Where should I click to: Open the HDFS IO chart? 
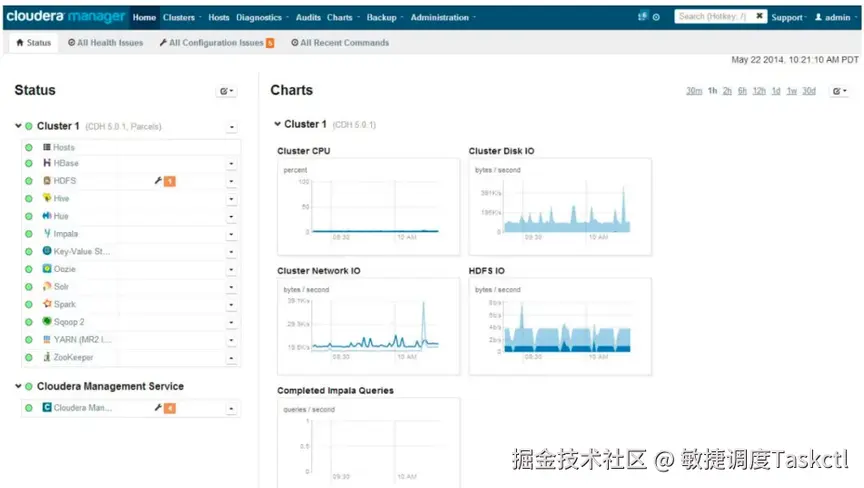[x=560, y=327]
